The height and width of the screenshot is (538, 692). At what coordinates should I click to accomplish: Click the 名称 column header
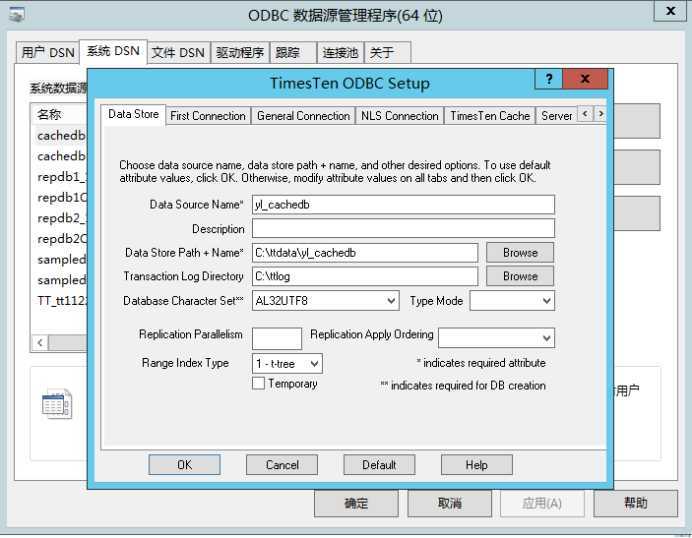[59, 114]
